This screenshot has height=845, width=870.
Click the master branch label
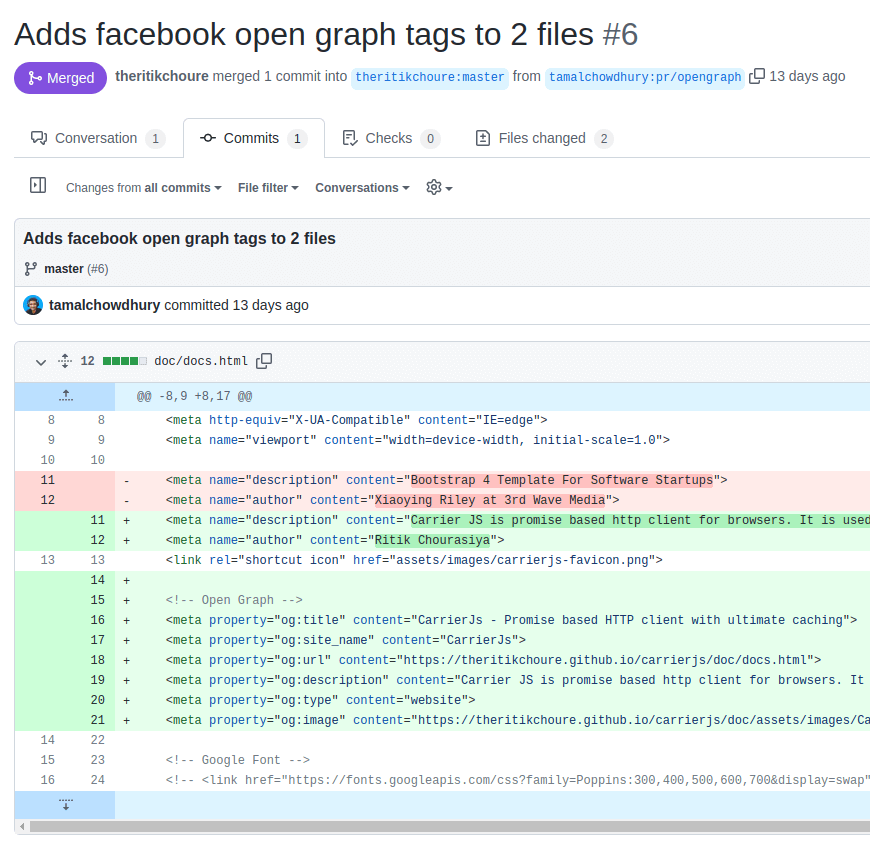(64, 269)
